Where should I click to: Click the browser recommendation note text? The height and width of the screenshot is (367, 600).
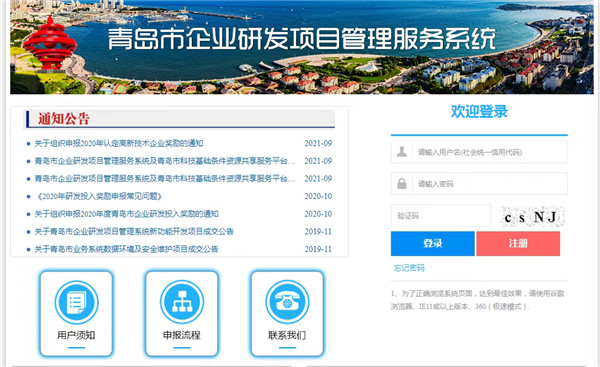pyautogui.click(x=478, y=300)
